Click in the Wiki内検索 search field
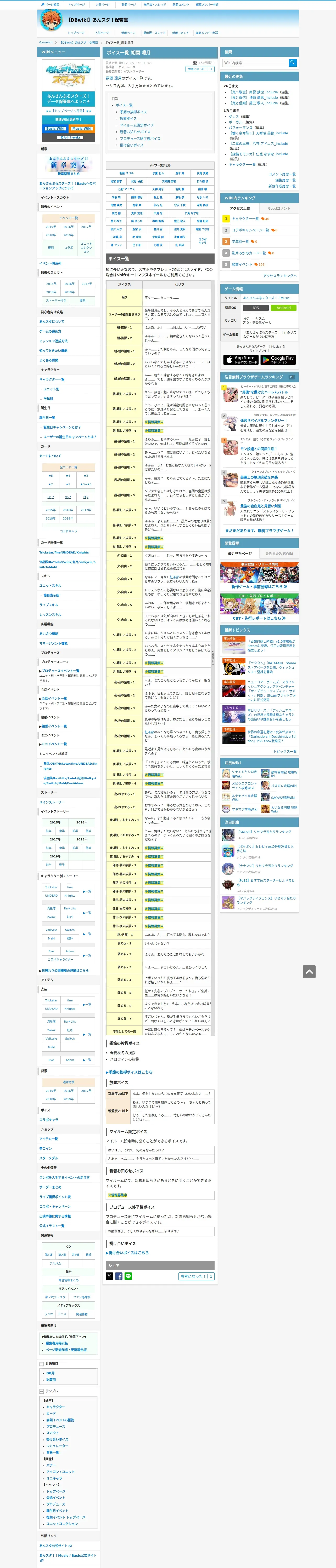Image resolution: width=336 pixels, height=1568 pixels. (255, 63)
